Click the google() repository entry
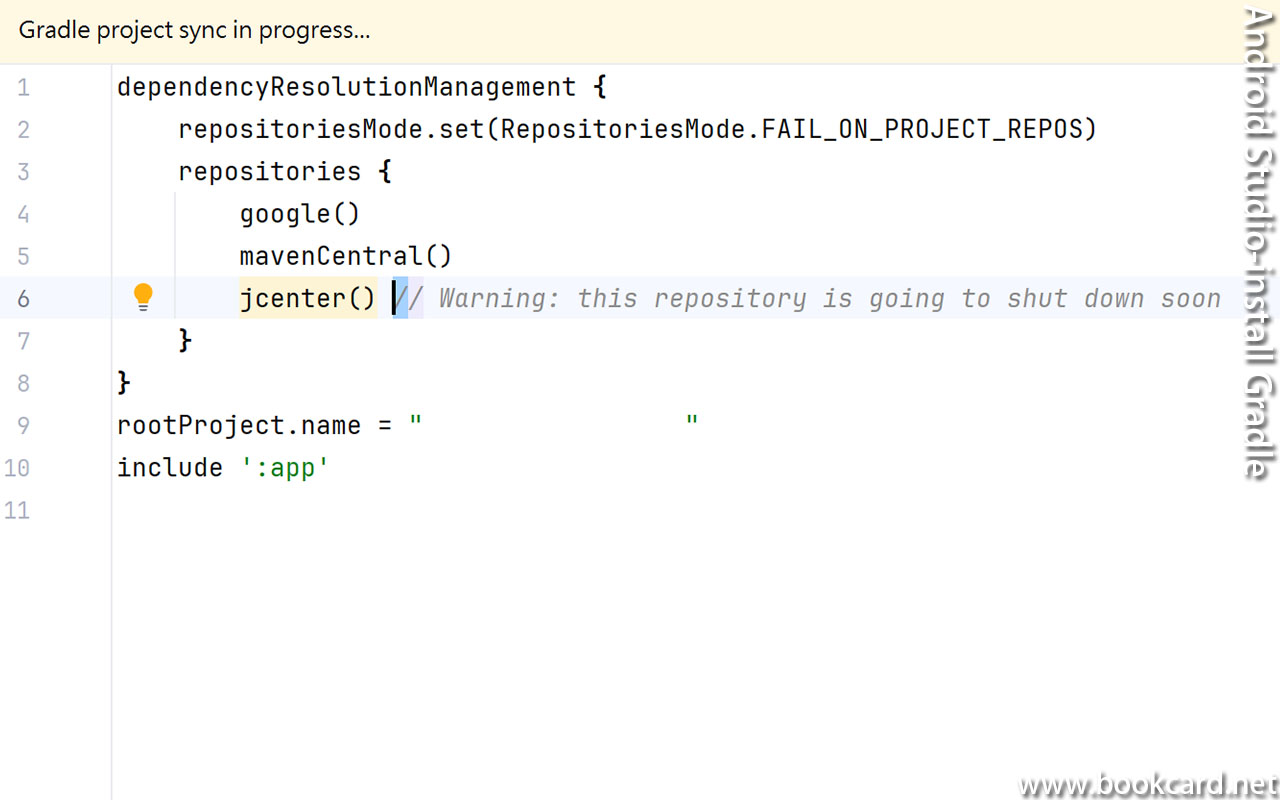Viewport: 1280px width, 800px height. pos(299,213)
